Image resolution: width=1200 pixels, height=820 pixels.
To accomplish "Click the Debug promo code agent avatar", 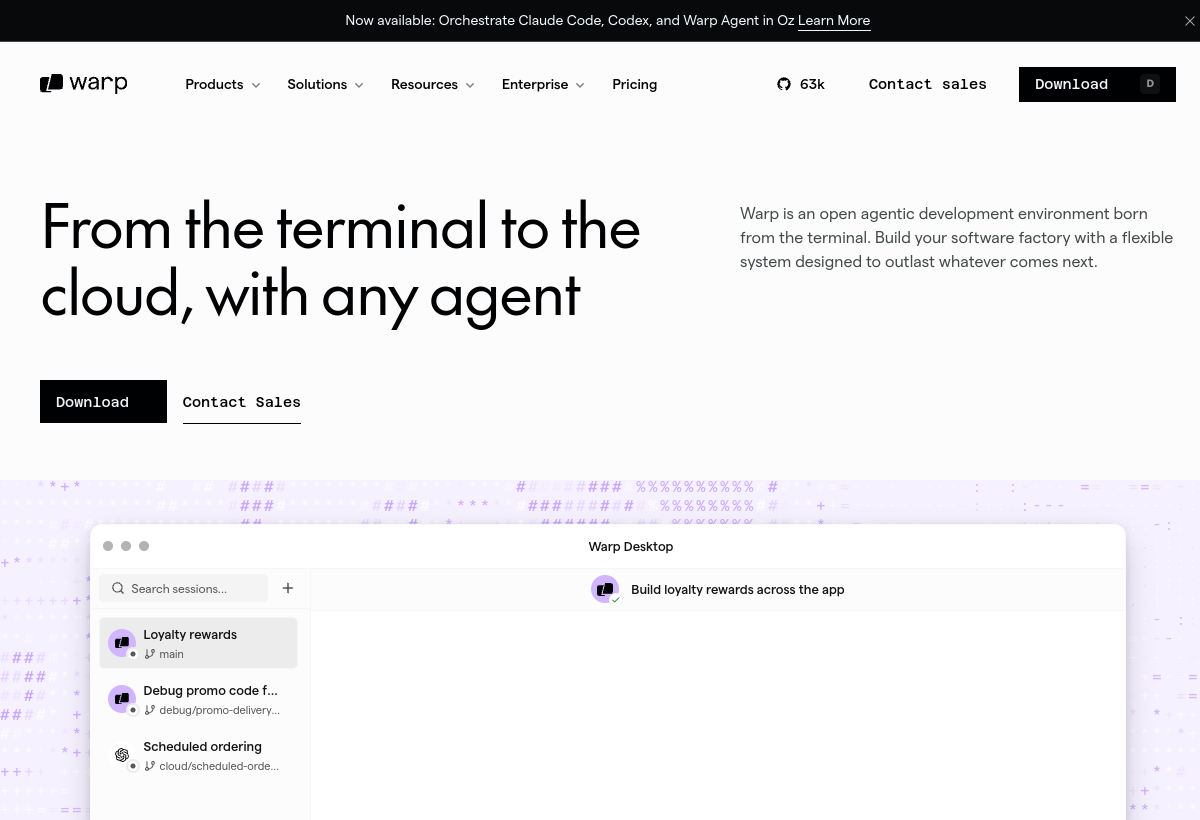I will (x=122, y=699).
